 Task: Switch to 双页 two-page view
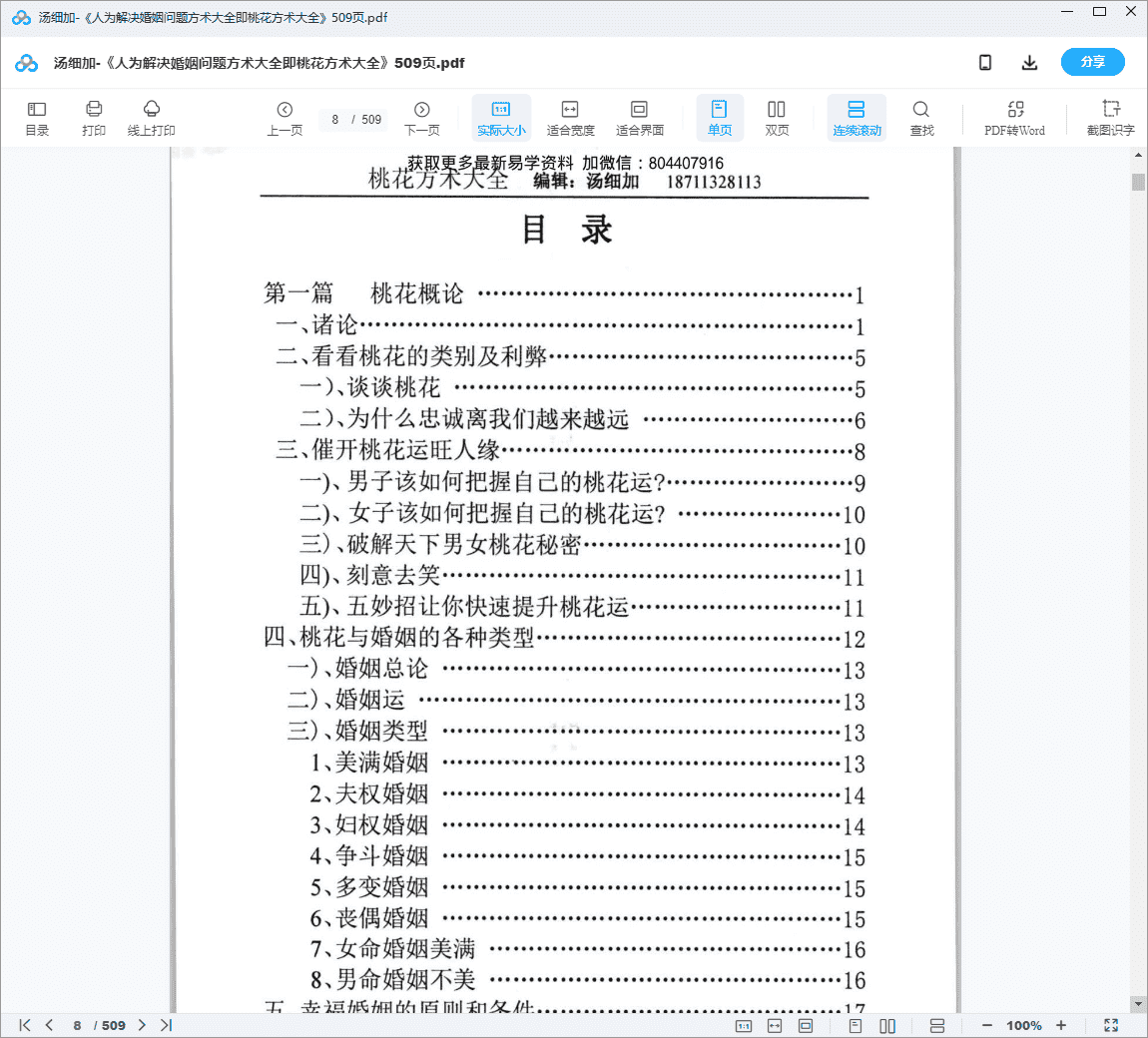pos(777,118)
